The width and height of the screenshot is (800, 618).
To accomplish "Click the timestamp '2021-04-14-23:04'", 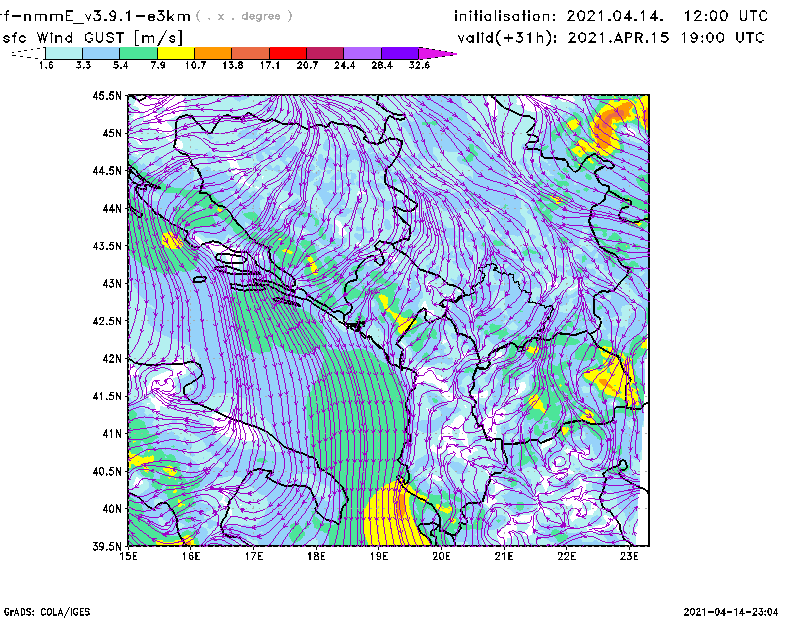I will 731,612.
